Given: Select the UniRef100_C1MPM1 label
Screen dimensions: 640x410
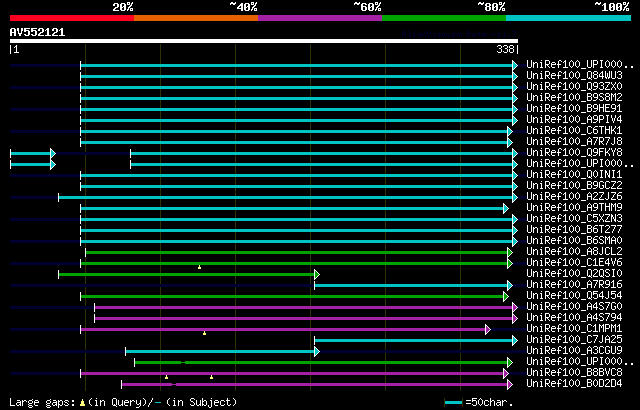Looking at the screenshot, I should [x=574, y=329].
